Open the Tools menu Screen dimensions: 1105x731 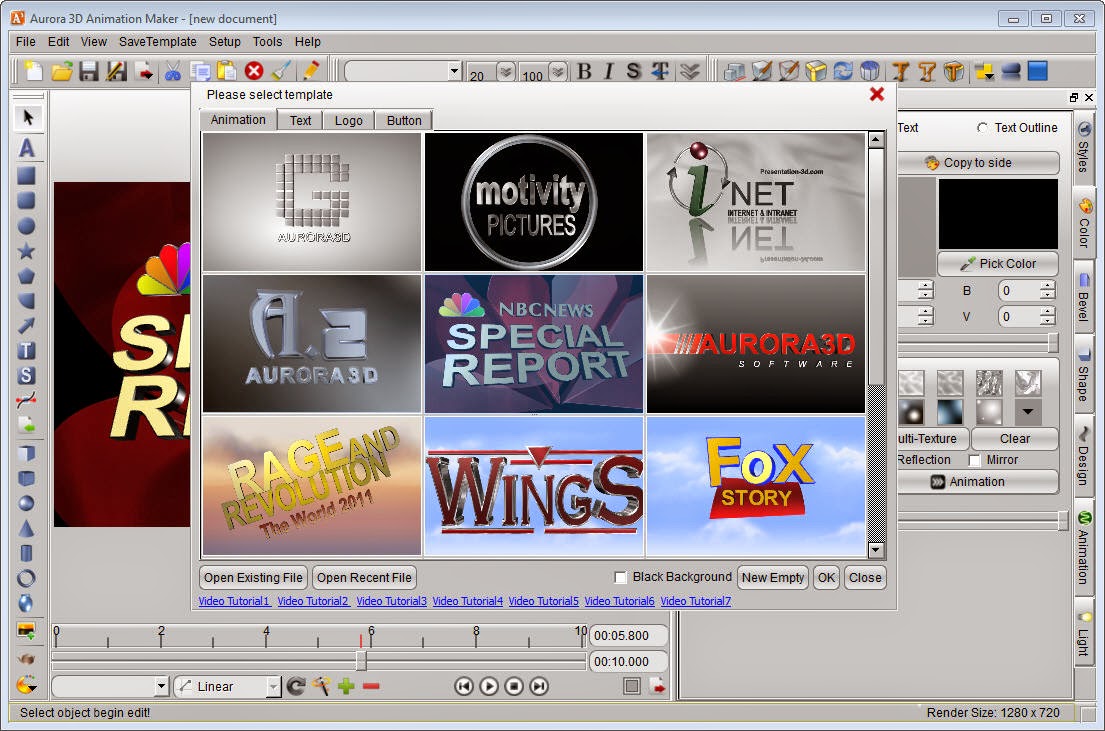coord(266,42)
